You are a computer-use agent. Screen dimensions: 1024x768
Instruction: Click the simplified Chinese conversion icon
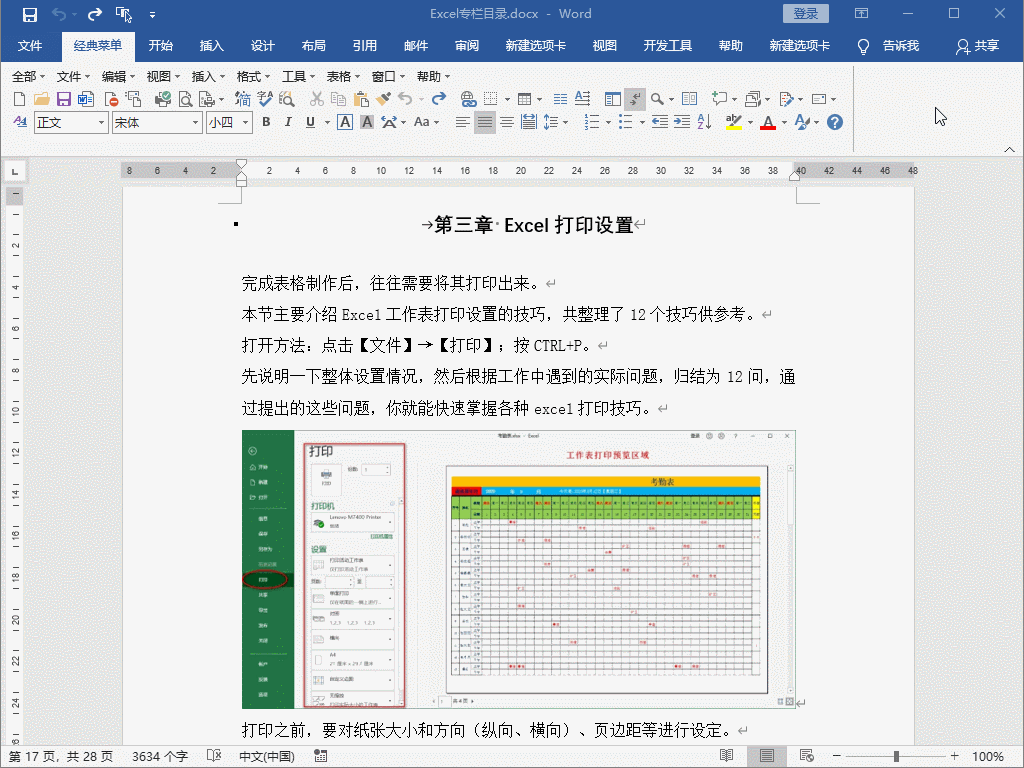243,99
